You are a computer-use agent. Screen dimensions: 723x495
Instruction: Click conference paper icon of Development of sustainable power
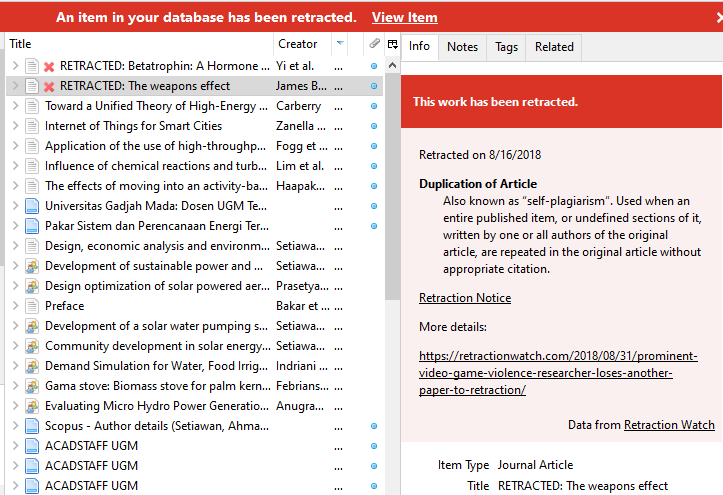tap(32, 266)
